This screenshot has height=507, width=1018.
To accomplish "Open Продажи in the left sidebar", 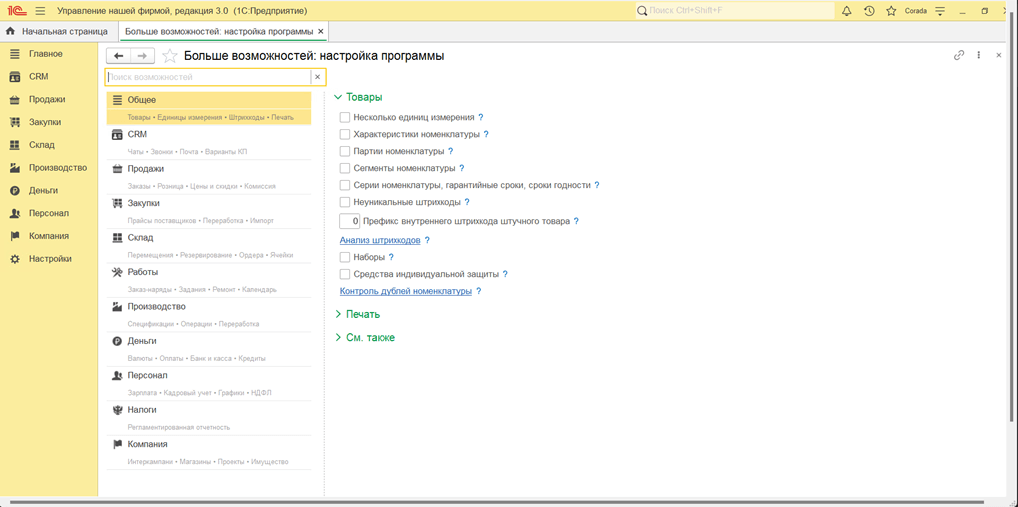I will coord(47,99).
